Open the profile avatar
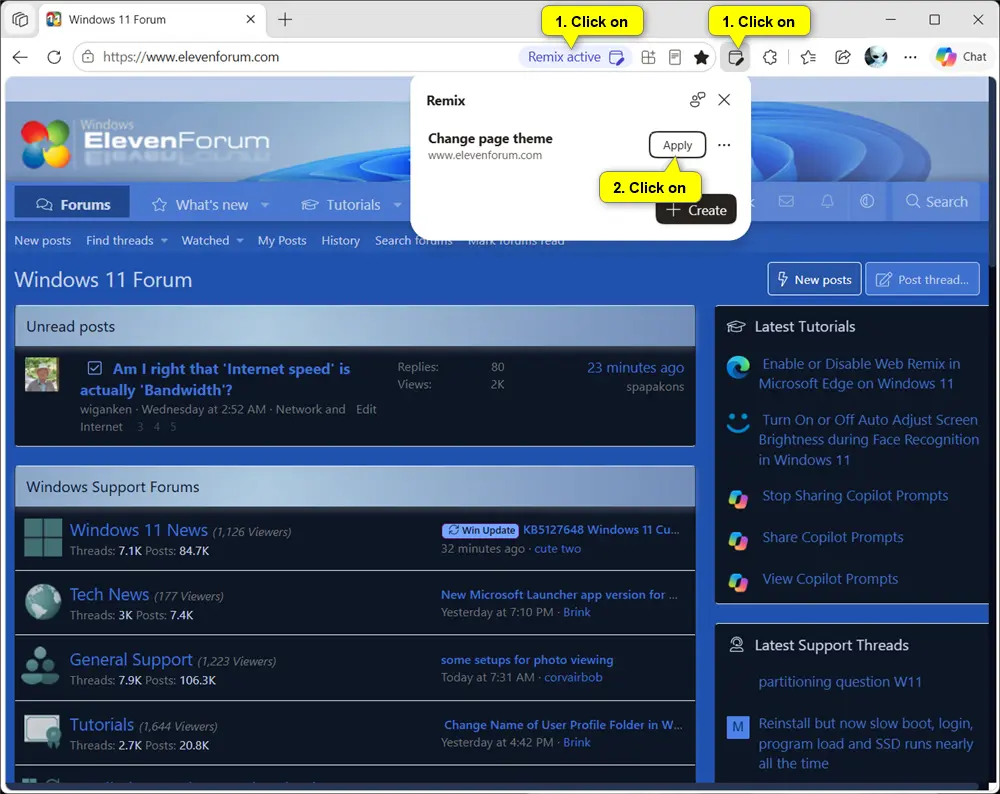Viewport: 1000px width, 794px height. pyautogui.click(x=876, y=57)
